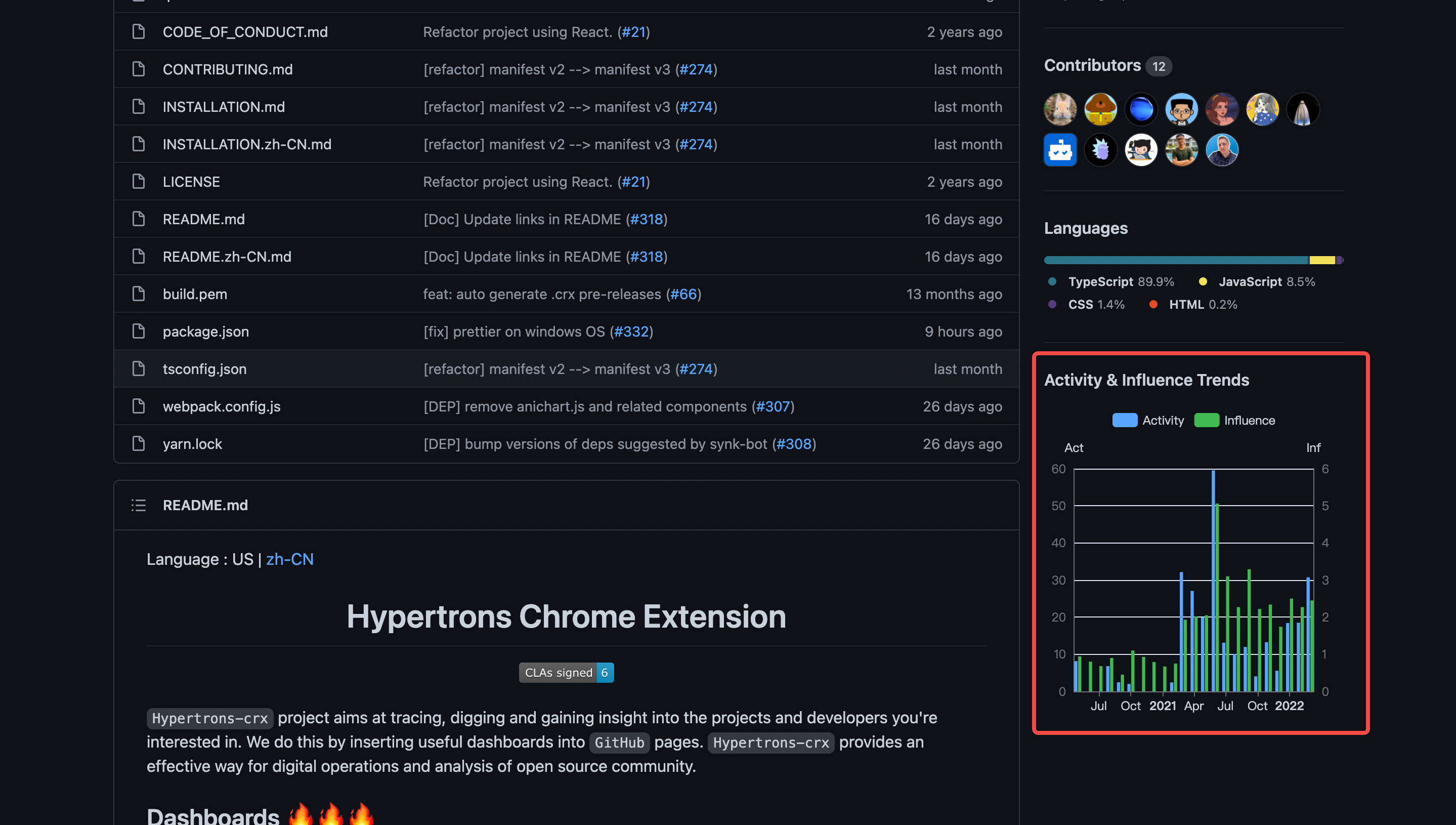Click the octocat-style contributor avatar
1456x825 pixels.
[1140, 150]
